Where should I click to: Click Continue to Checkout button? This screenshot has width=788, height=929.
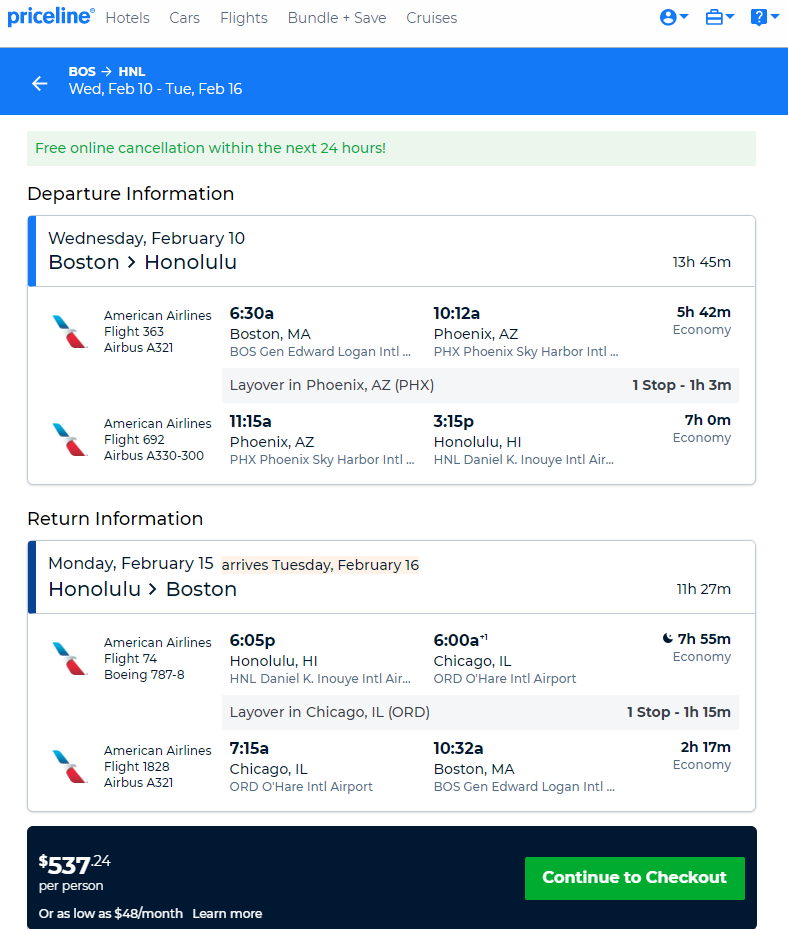tap(635, 878)
